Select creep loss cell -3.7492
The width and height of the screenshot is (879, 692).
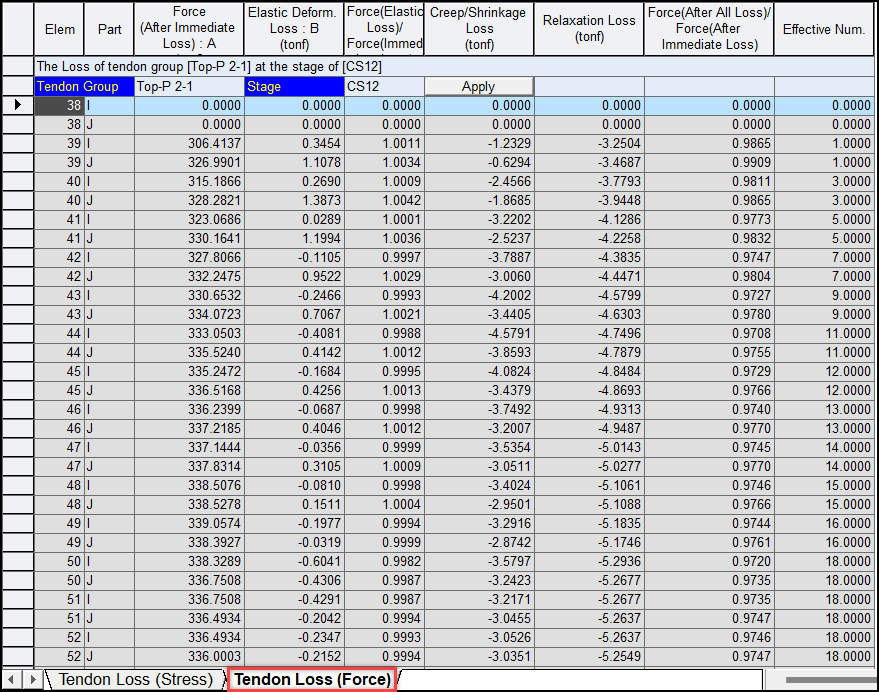(479, 409)
